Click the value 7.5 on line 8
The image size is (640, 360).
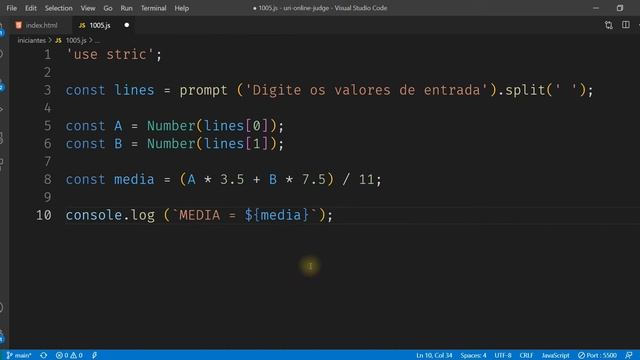click(313, 180)
